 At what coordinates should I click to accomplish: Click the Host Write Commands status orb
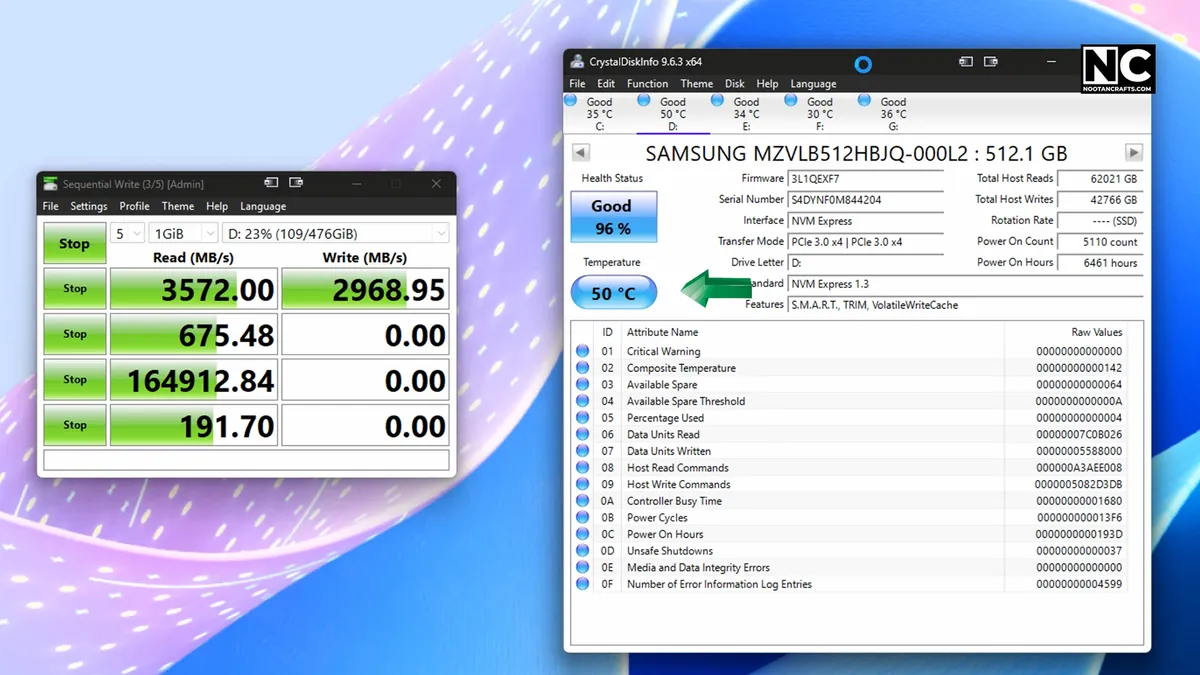(583, 484)
